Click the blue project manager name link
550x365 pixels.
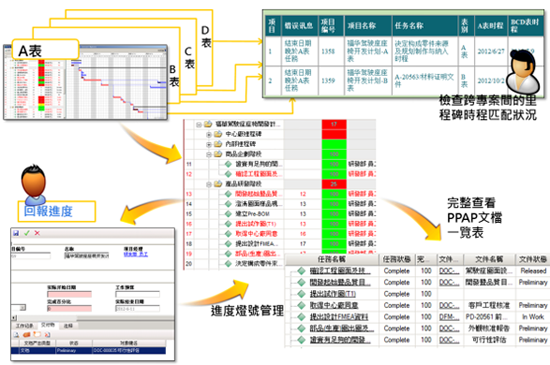coord(135,254)
